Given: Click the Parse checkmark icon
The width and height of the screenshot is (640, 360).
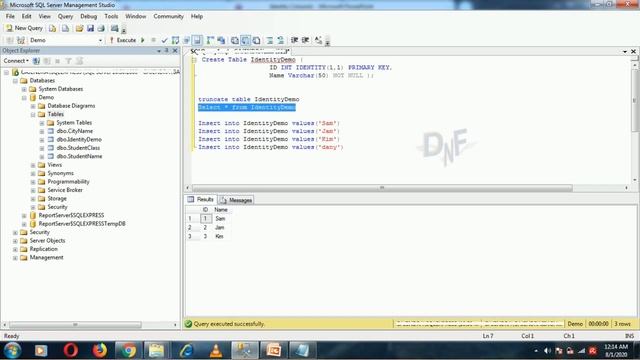Looking at the screenshot, I should 164,40.
